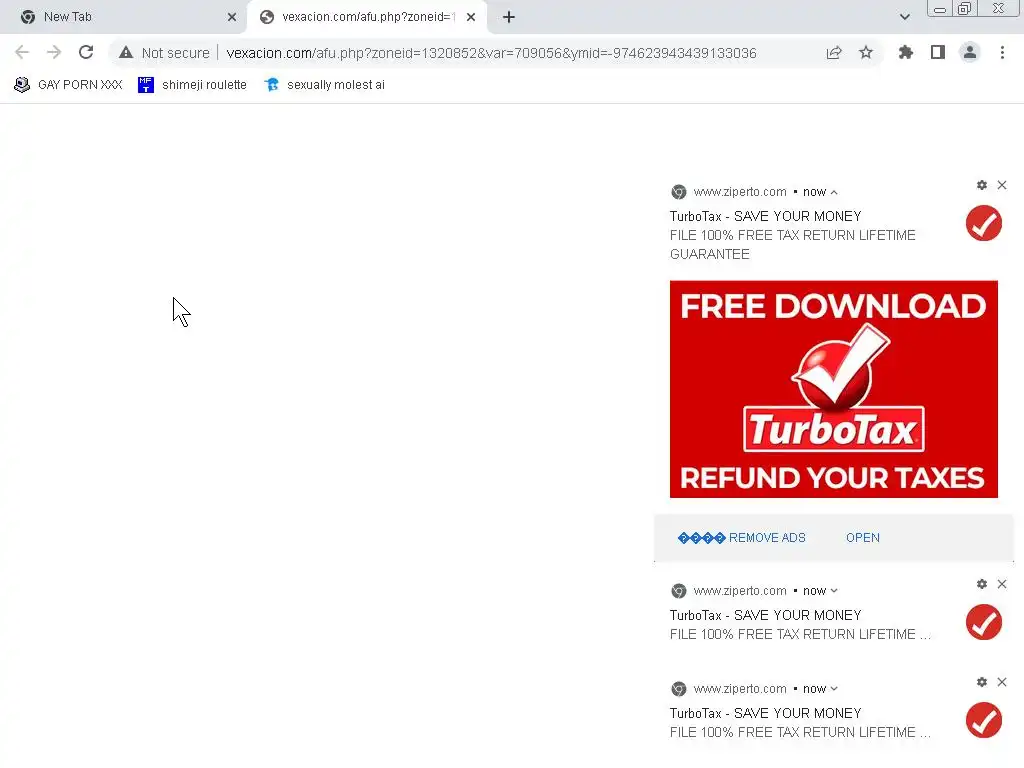Click red checkmark icon in first notification
Screen dimensions: 1024x768
984,223
